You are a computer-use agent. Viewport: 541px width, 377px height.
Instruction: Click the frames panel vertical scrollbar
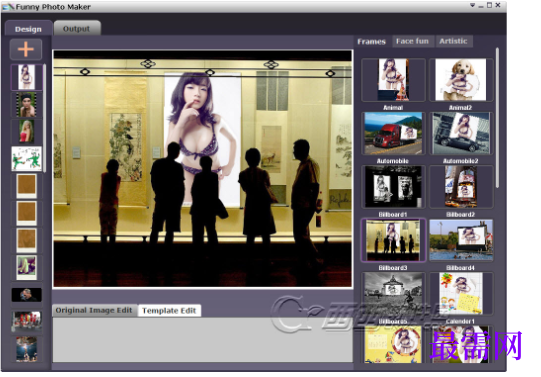click(x=497, y=118)
